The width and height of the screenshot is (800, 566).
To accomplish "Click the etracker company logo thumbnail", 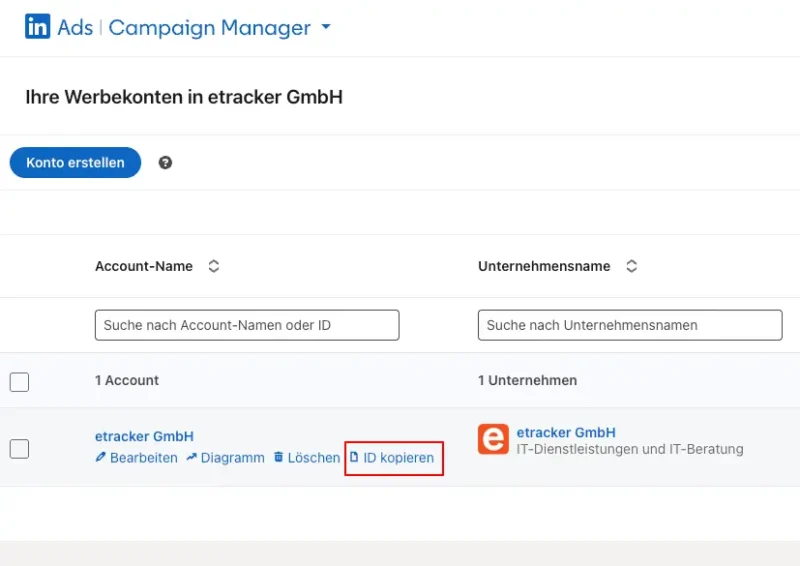I will [x=493, y=439].
